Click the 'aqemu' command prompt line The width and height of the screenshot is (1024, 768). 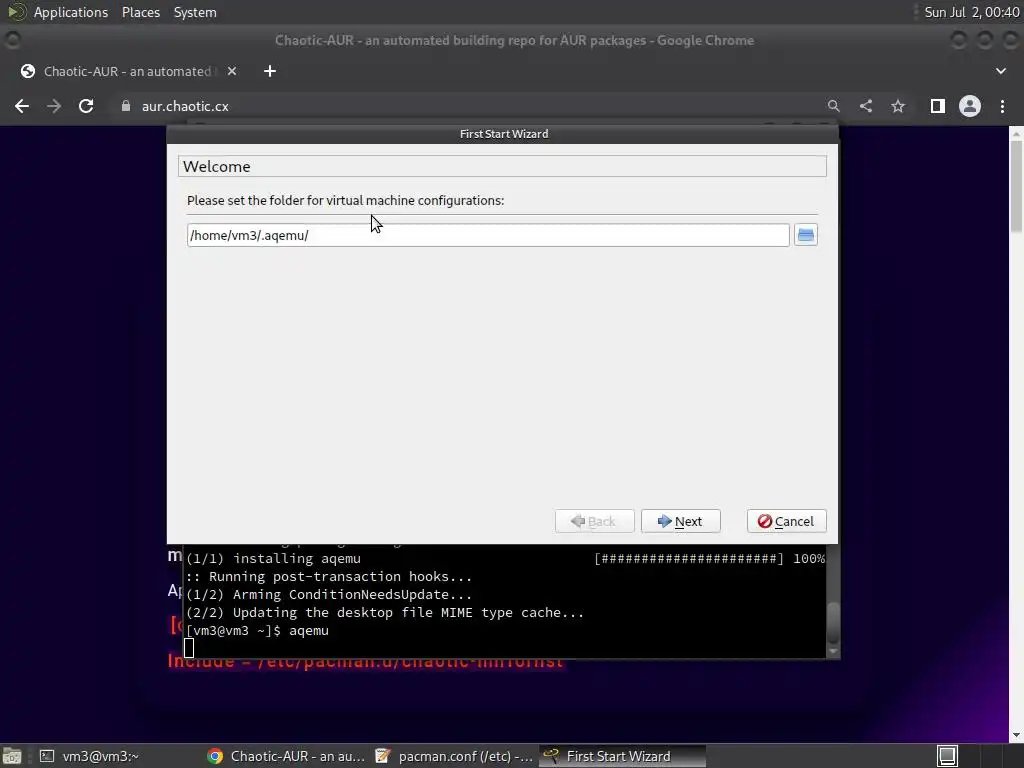257,630
